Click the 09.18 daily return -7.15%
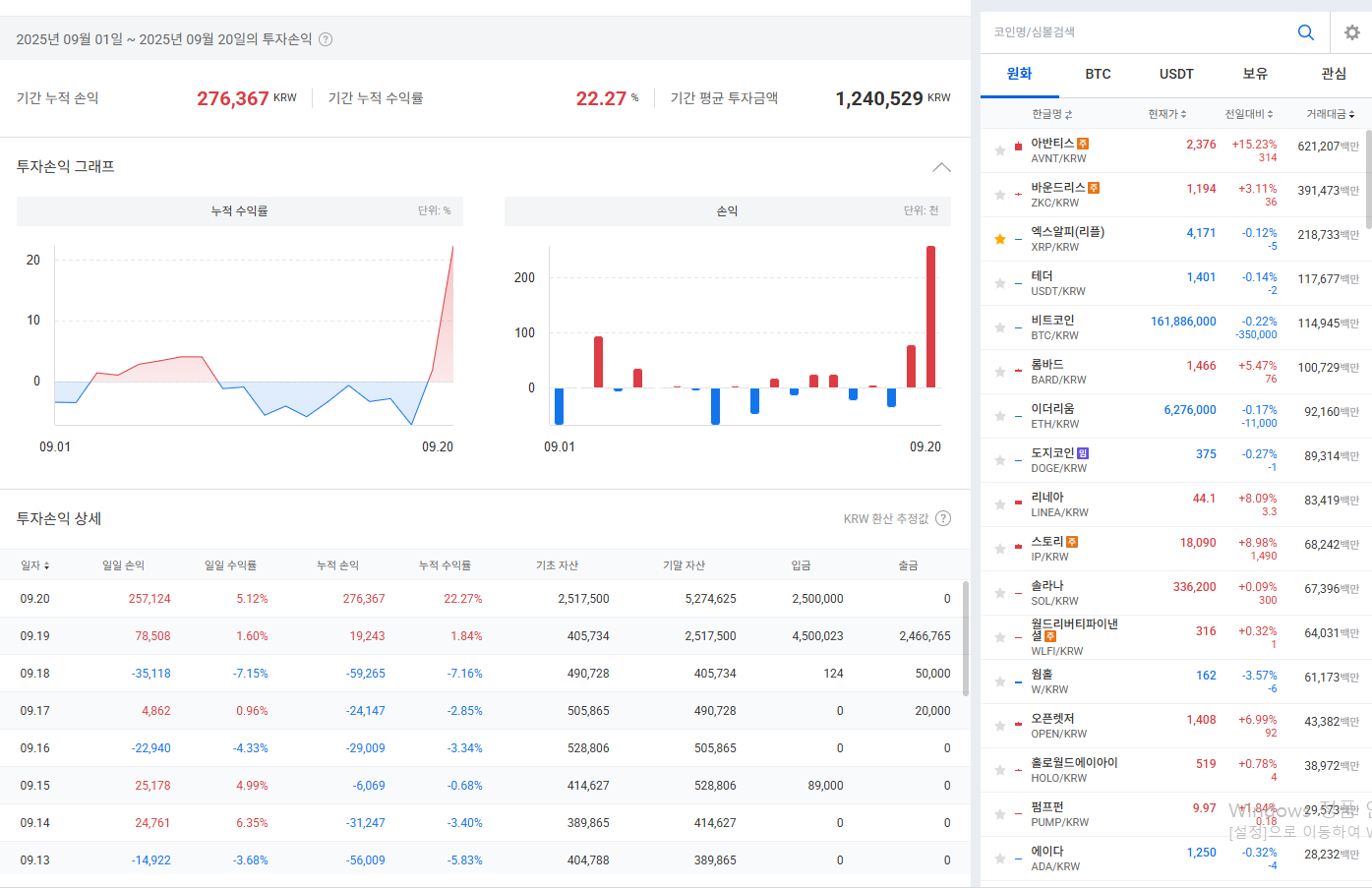This screenshot has width=1372, height=888. 250,674
